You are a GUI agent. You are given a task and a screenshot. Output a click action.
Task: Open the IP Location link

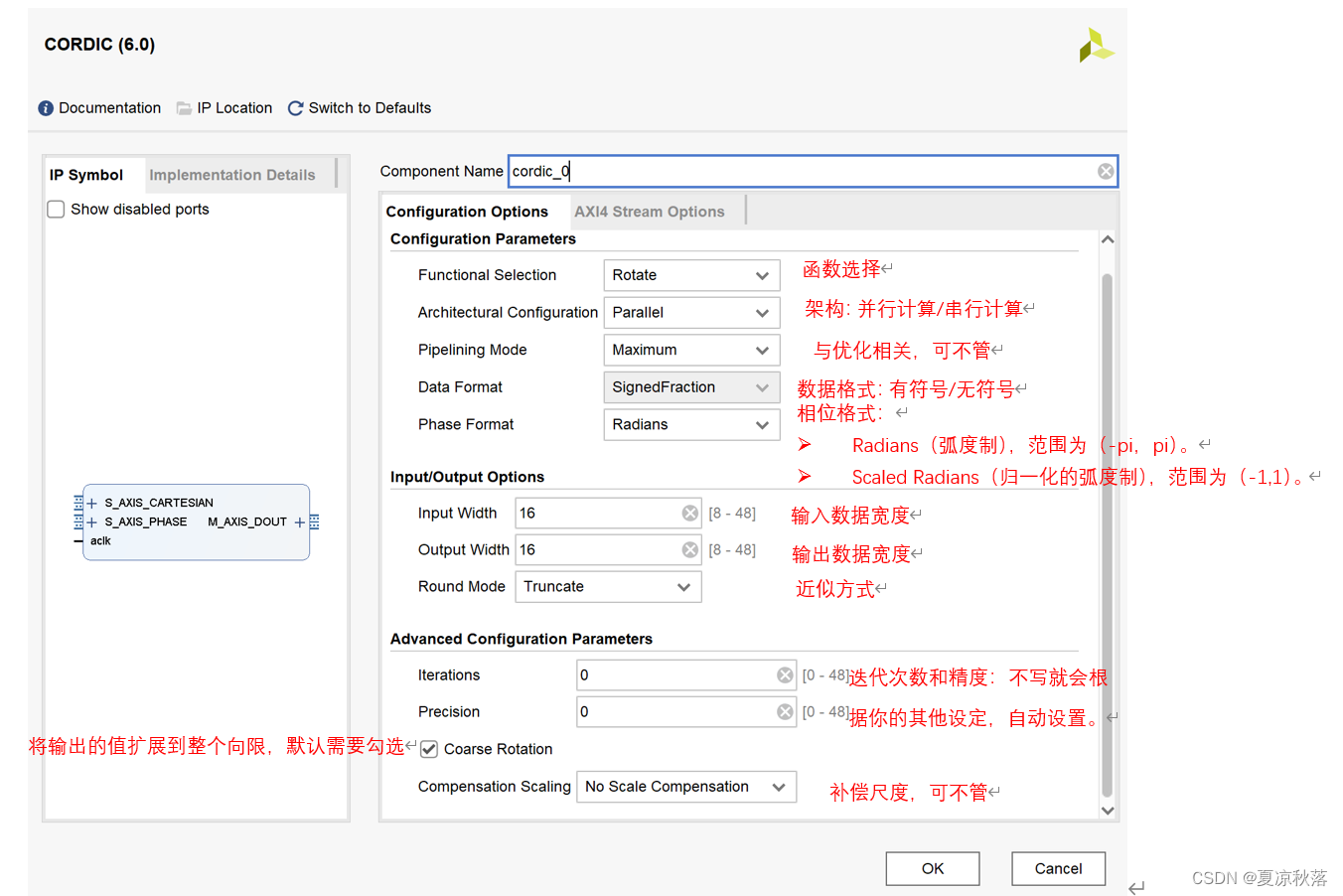click(x=234, y=108)
